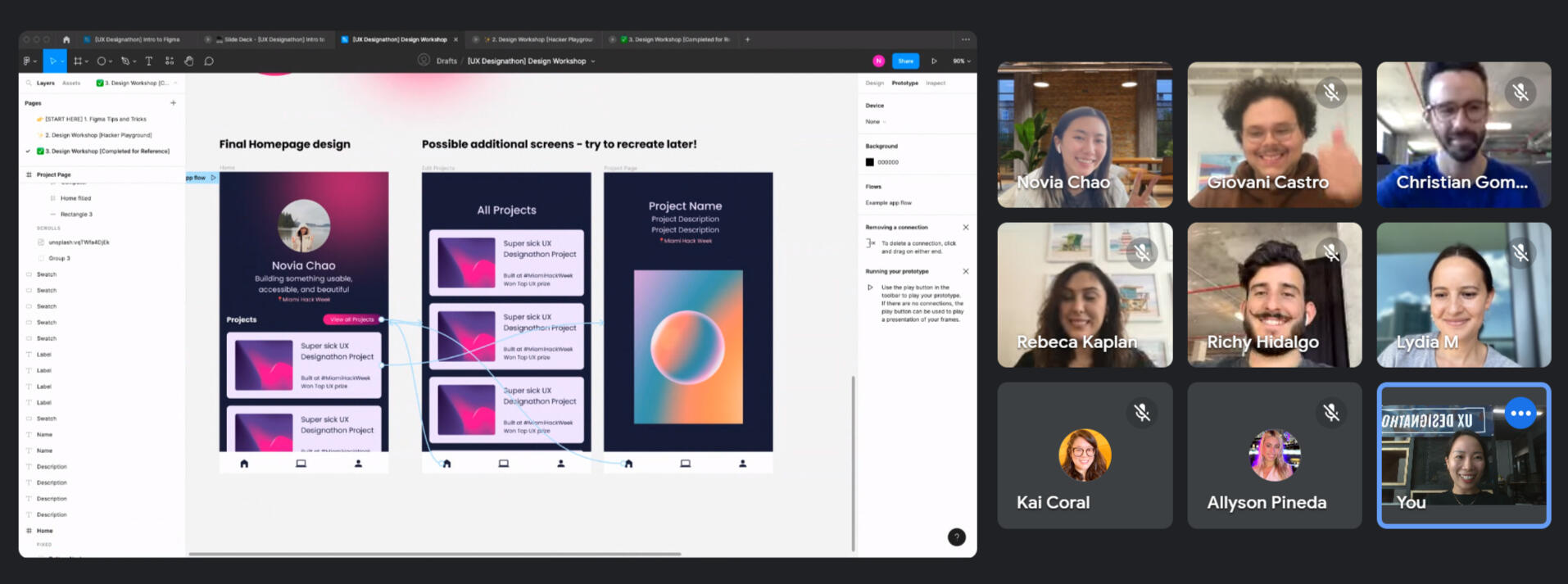Select the Hand tool
Viewport: 1568px width, 584px height.
189,61
